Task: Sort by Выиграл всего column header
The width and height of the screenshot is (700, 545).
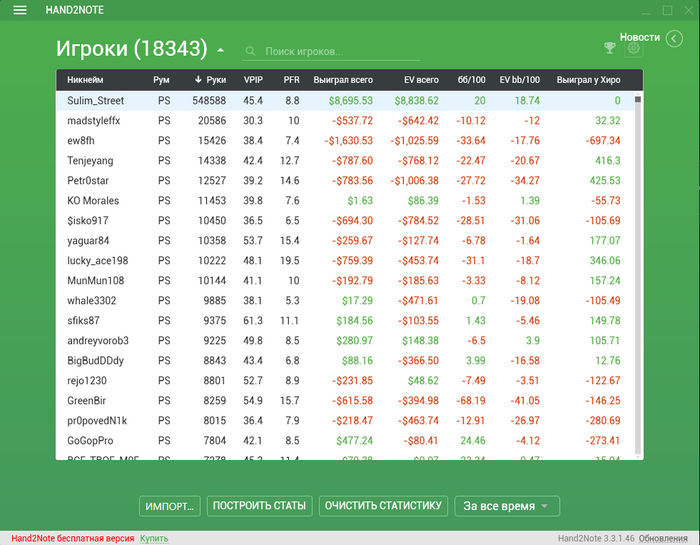Action: [343, 80]
